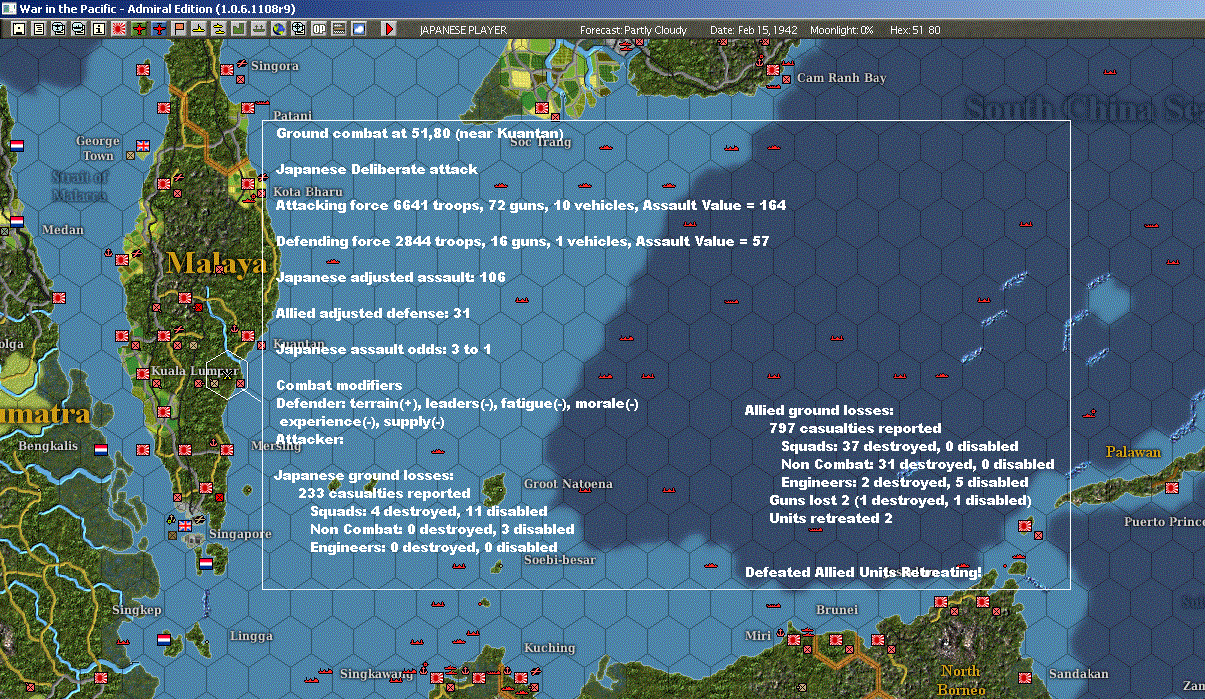1205x699 pixels.
Task: Click the red play arrow end-turn icon
Action: (390, 29)
